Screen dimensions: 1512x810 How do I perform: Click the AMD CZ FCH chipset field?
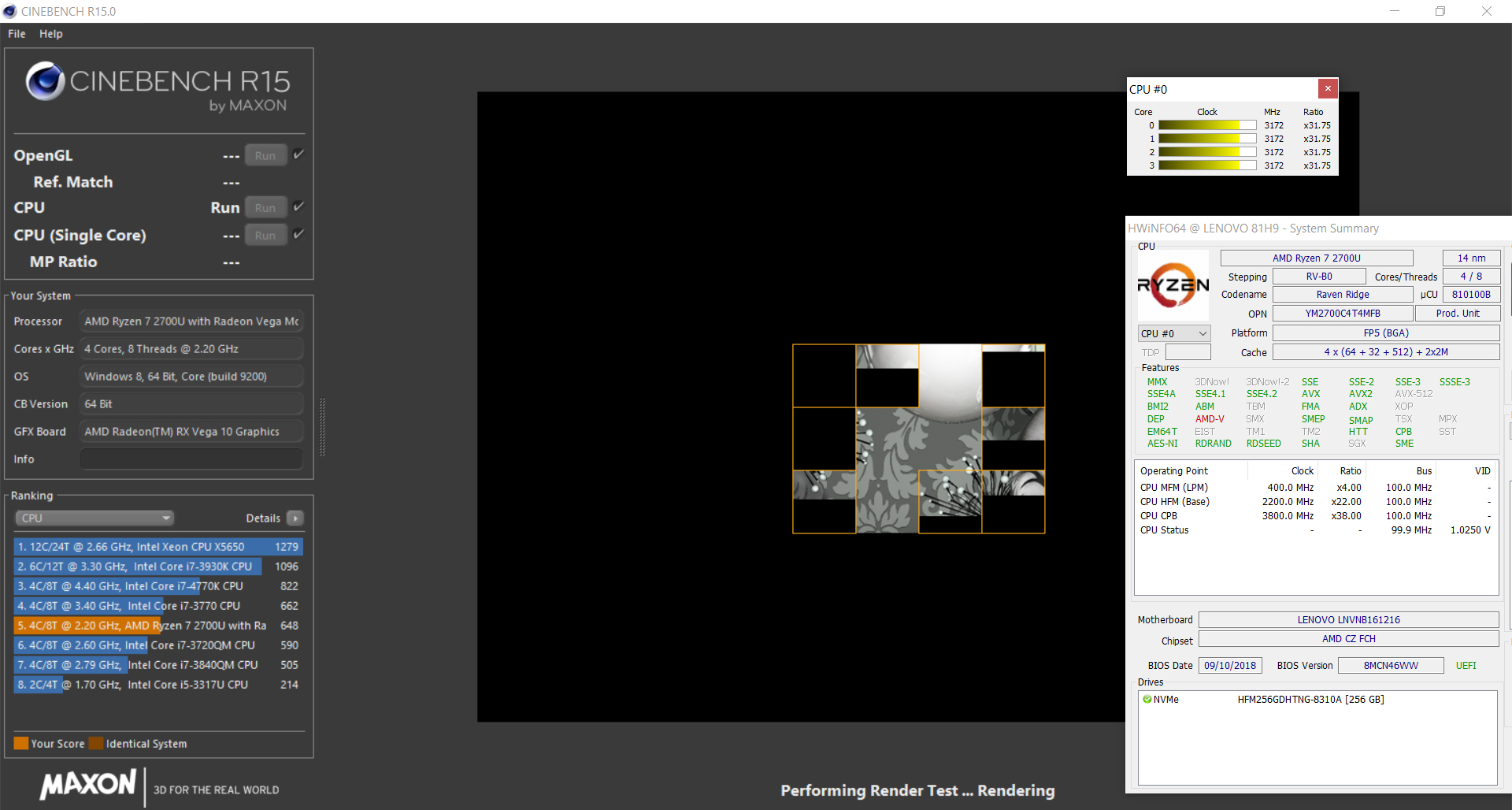point(1348,638)
